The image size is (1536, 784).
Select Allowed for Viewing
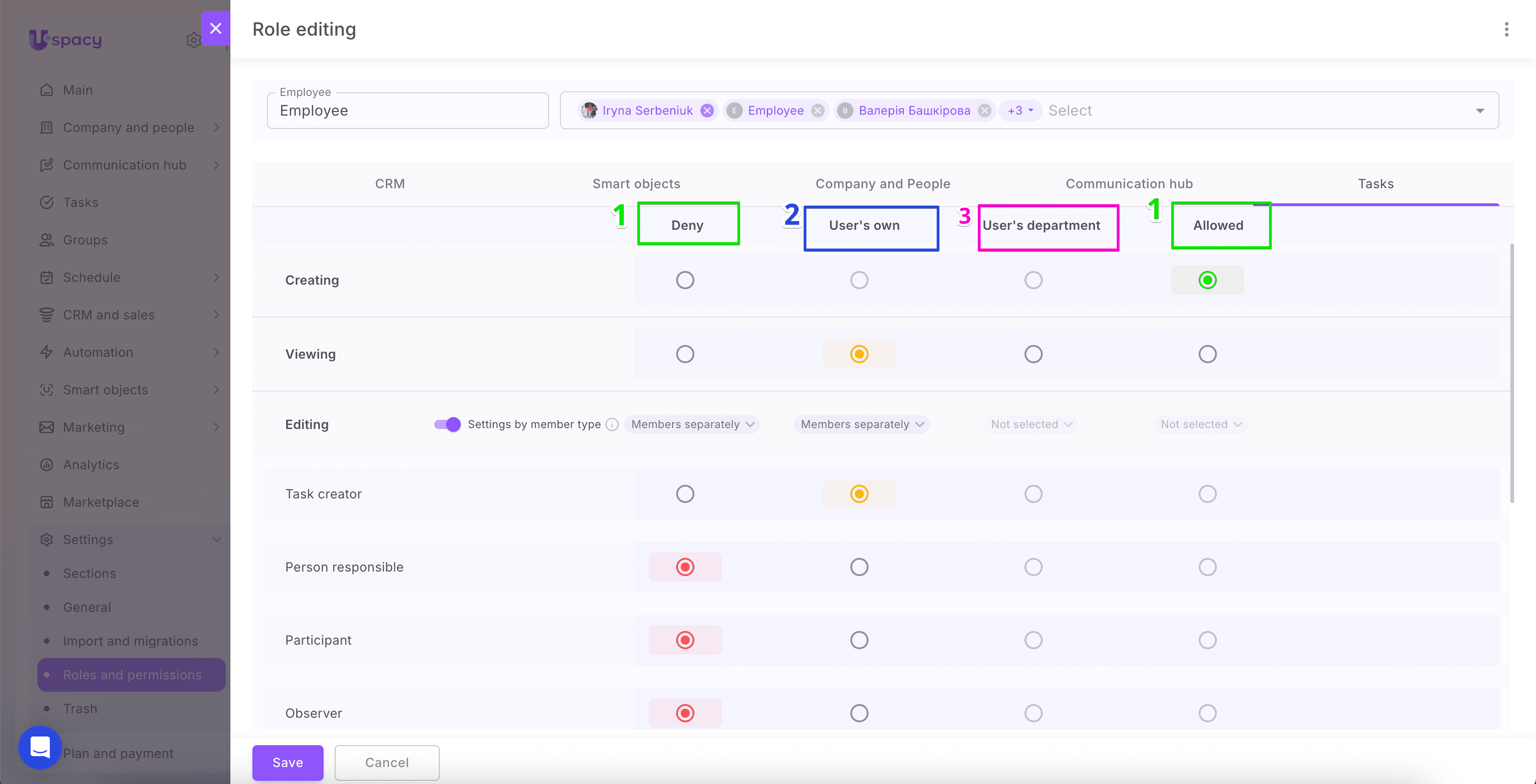pyautogui.click(x=1207, y=354)
